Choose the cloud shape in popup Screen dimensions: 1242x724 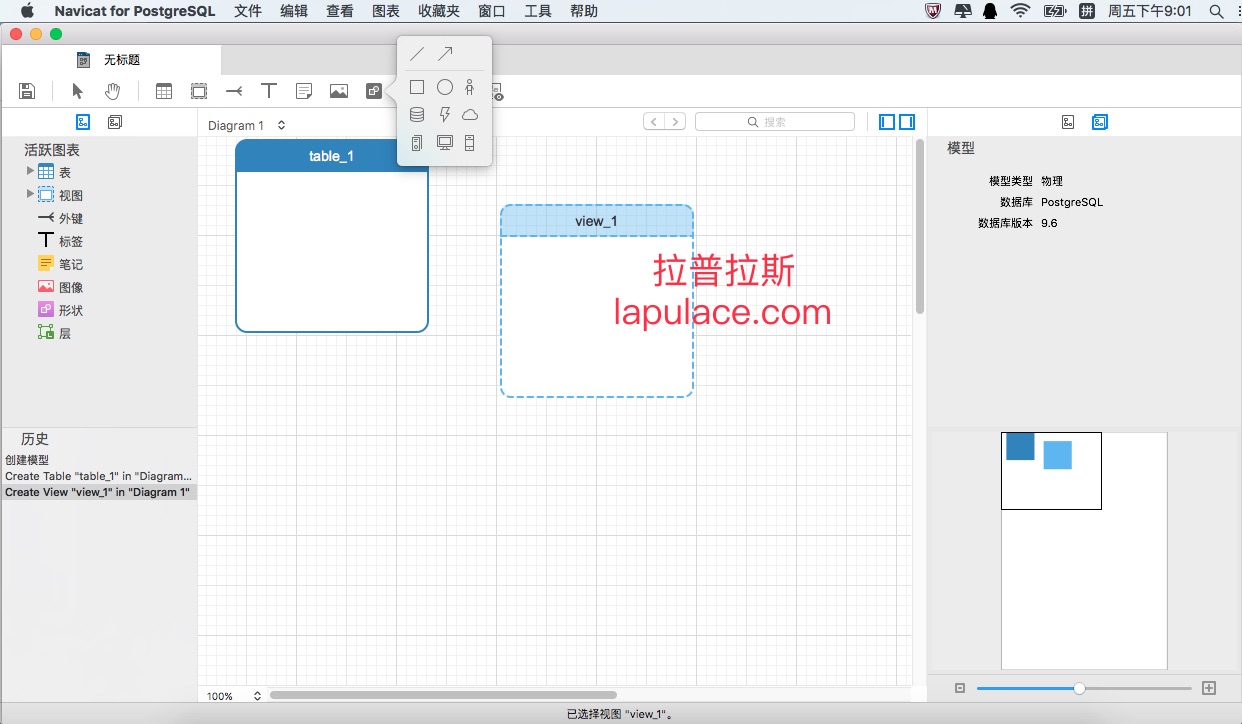pos(470,115)
